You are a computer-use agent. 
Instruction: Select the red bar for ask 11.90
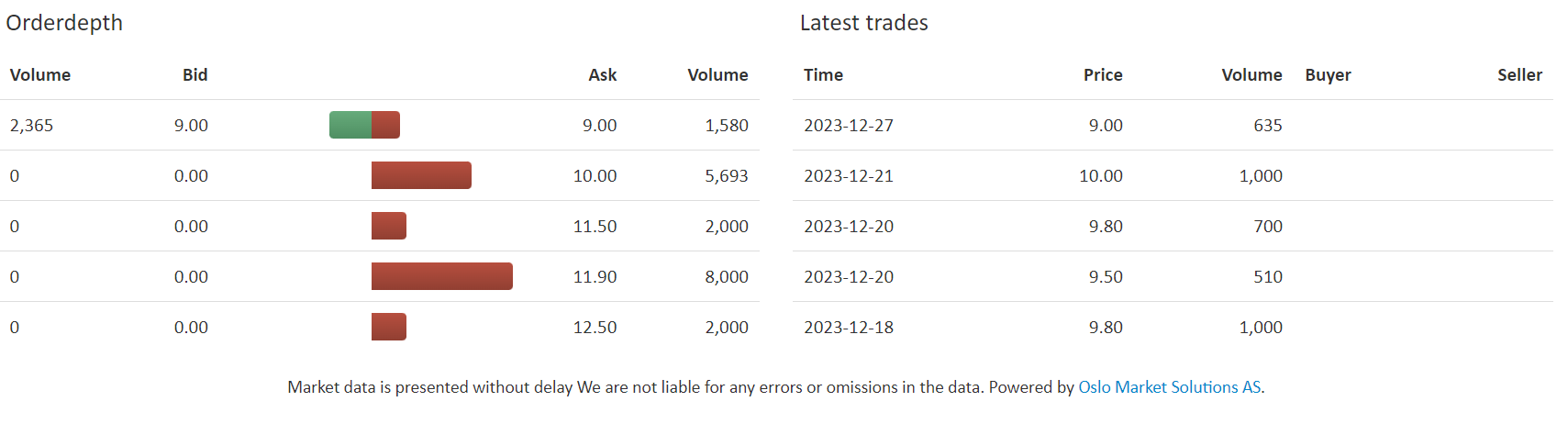pyautogui.click(x=442, y=276)
